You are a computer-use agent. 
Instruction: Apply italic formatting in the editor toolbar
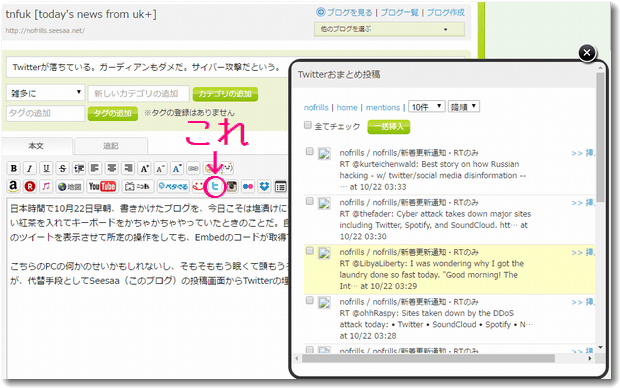(30, 168)
